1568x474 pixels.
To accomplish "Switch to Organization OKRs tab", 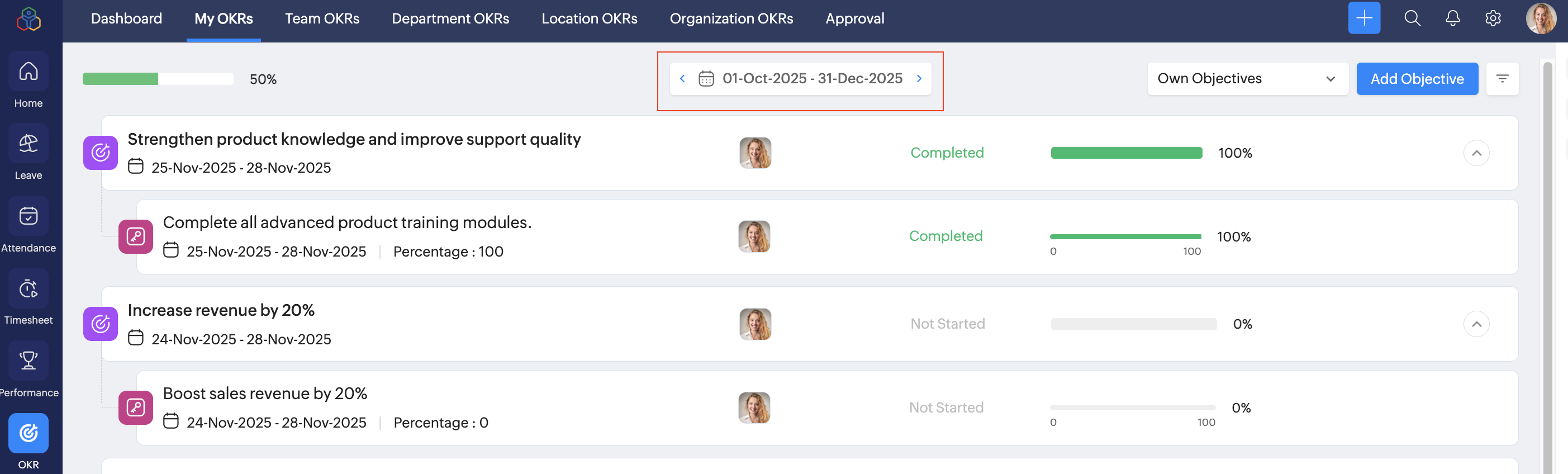I will pos(731,19).
